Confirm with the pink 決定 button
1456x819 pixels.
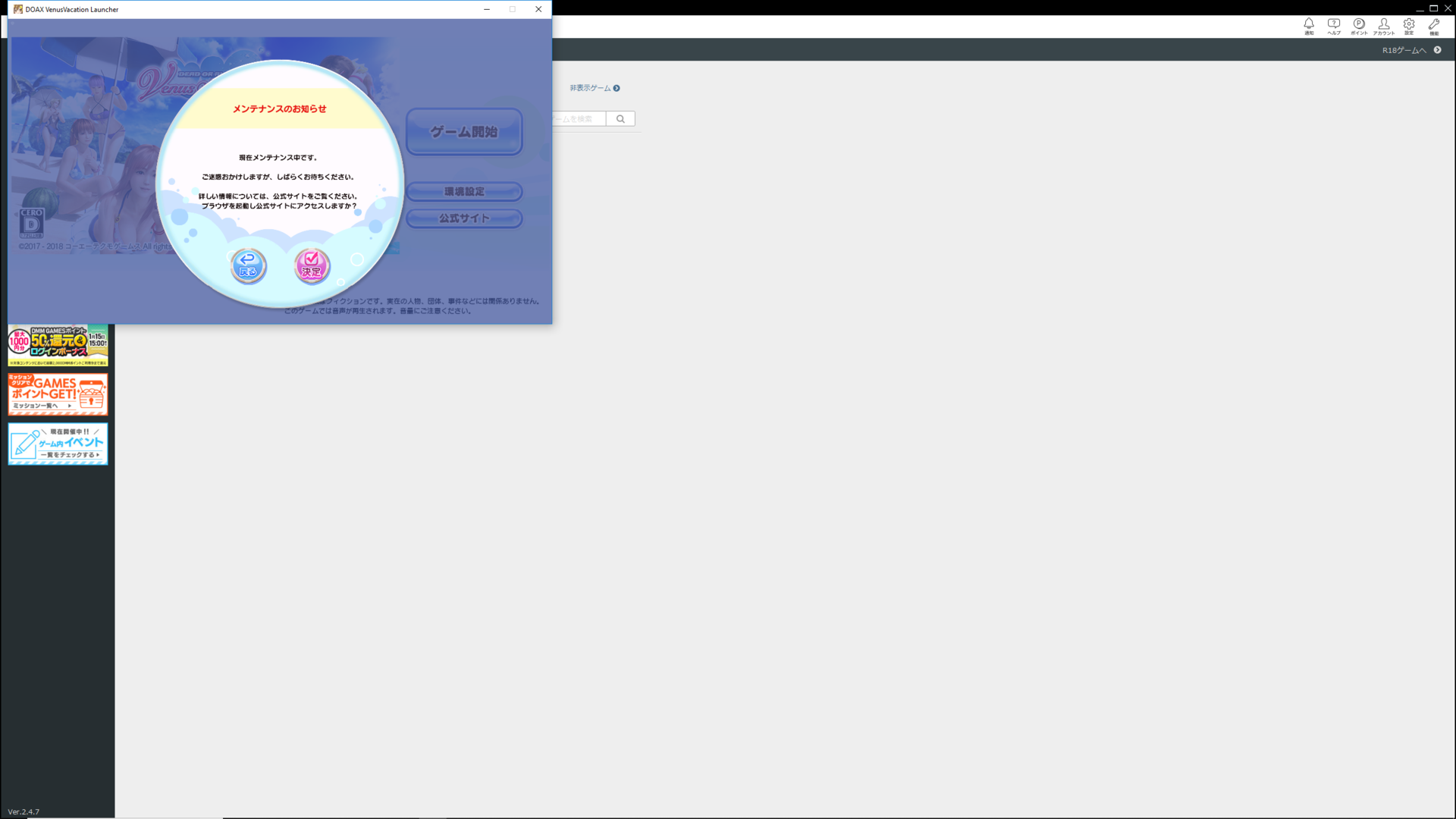pyautogui.click(x=312, y=266)
